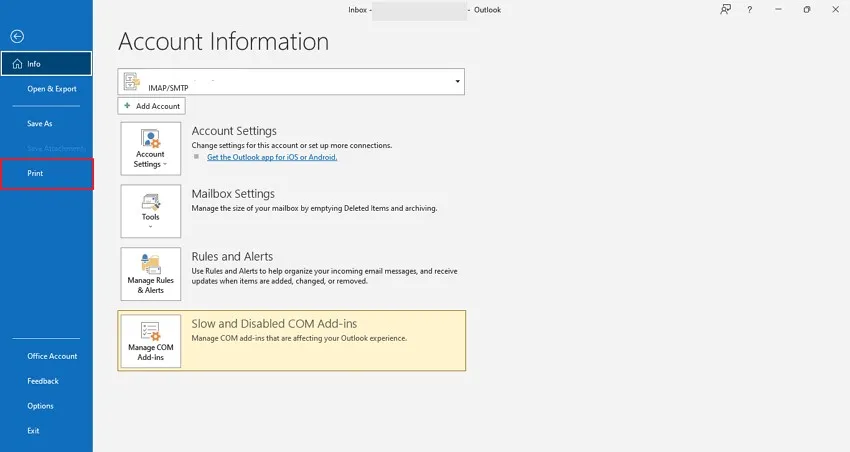Click Feedback in the sidebar
850x452 pixels.
43,381
